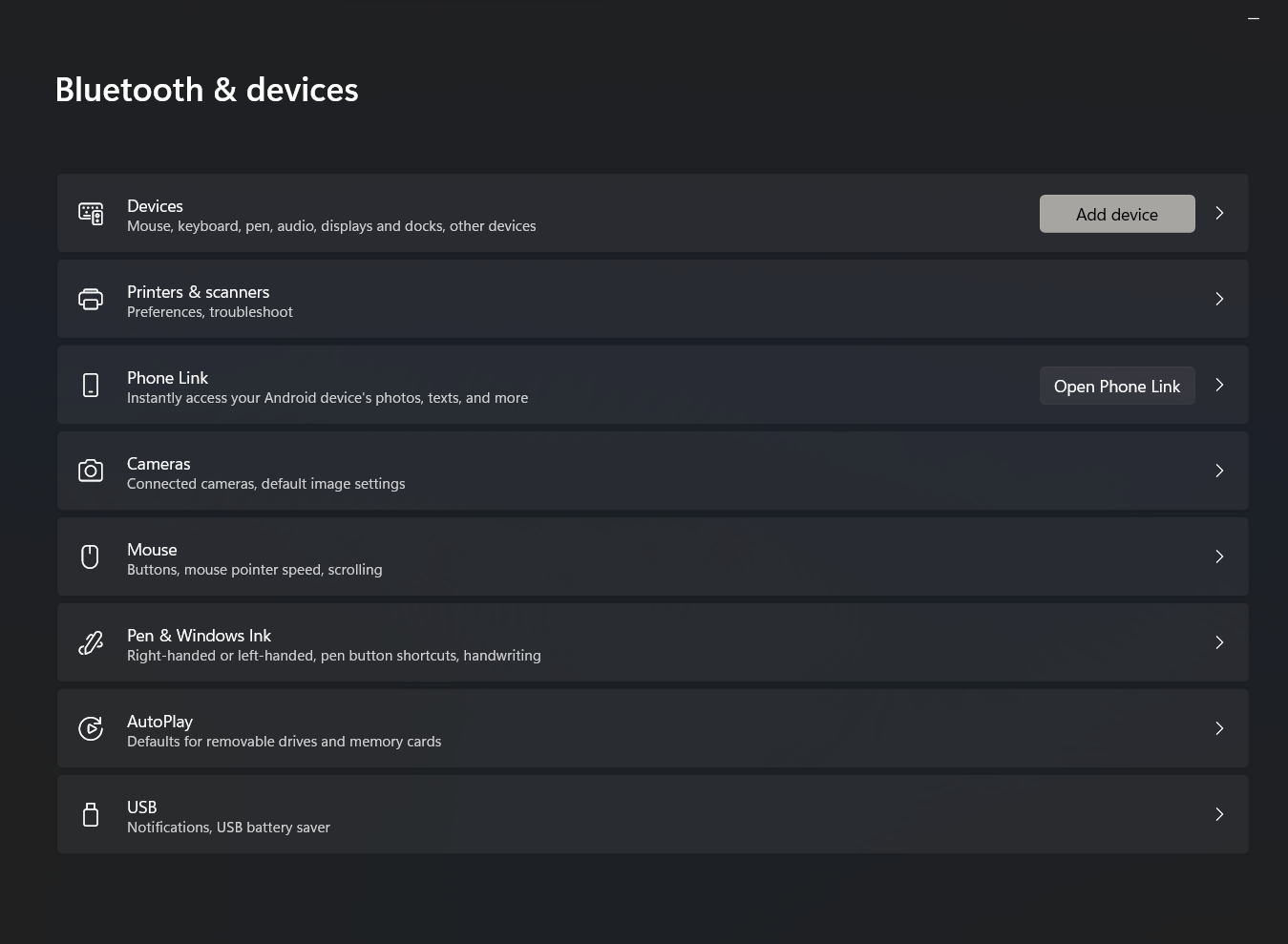The width and height of the screenshot is (1288, 944).
Task: Click the printer icon beside Printers & scanners
Action: pyautogui.click(x=91, y=299)
